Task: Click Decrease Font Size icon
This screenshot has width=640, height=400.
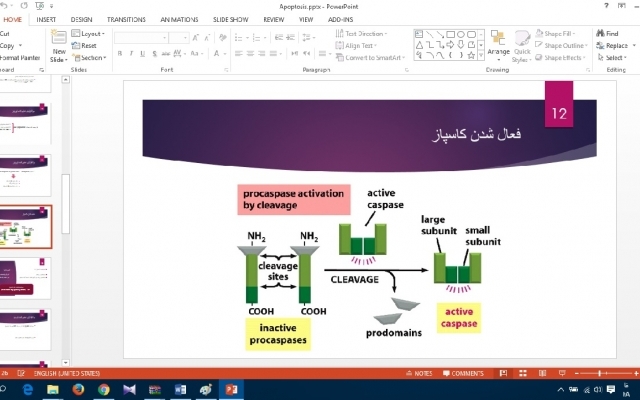Action: (x=207, y=38)
